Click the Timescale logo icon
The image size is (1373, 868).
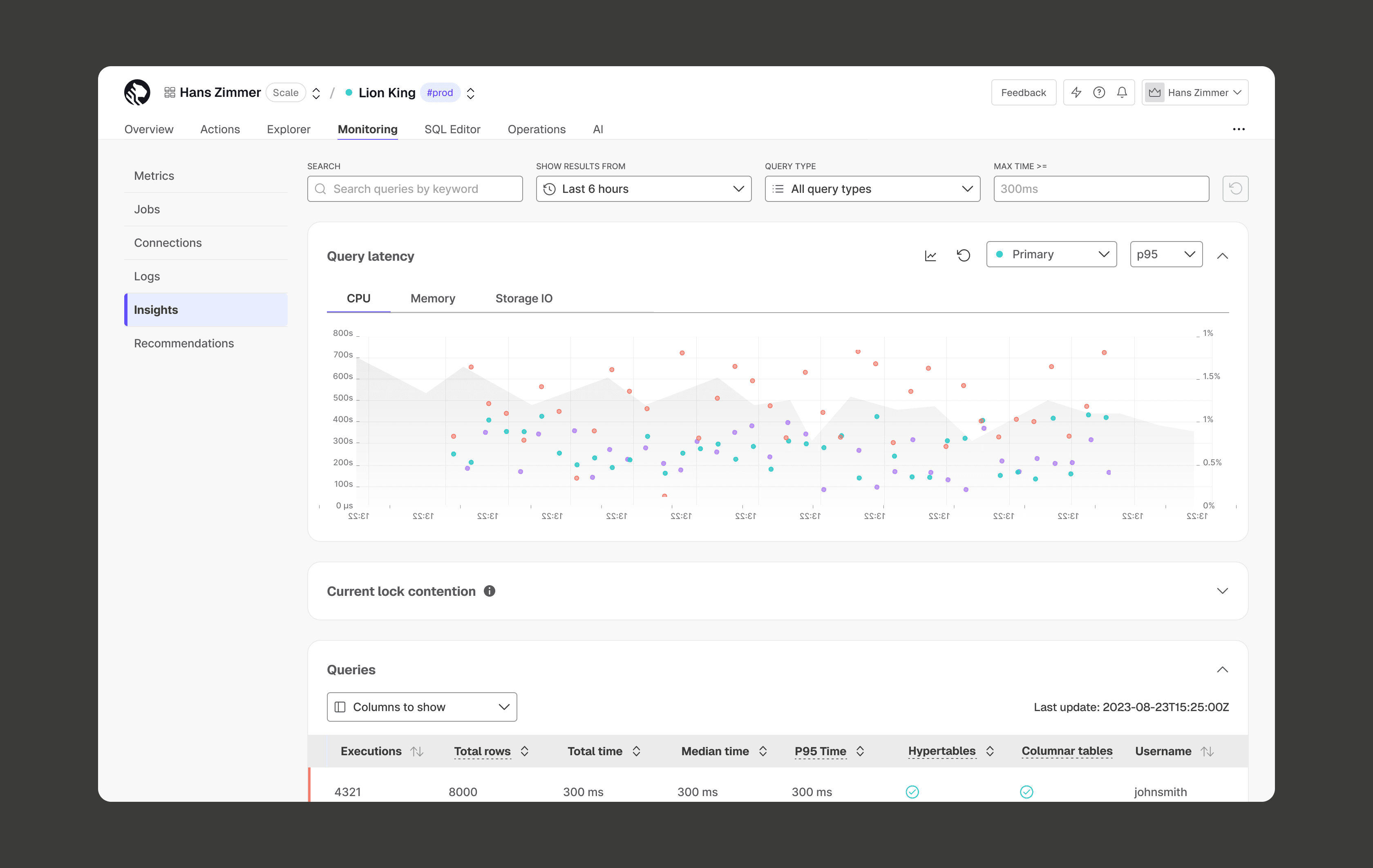click(137, 92)
